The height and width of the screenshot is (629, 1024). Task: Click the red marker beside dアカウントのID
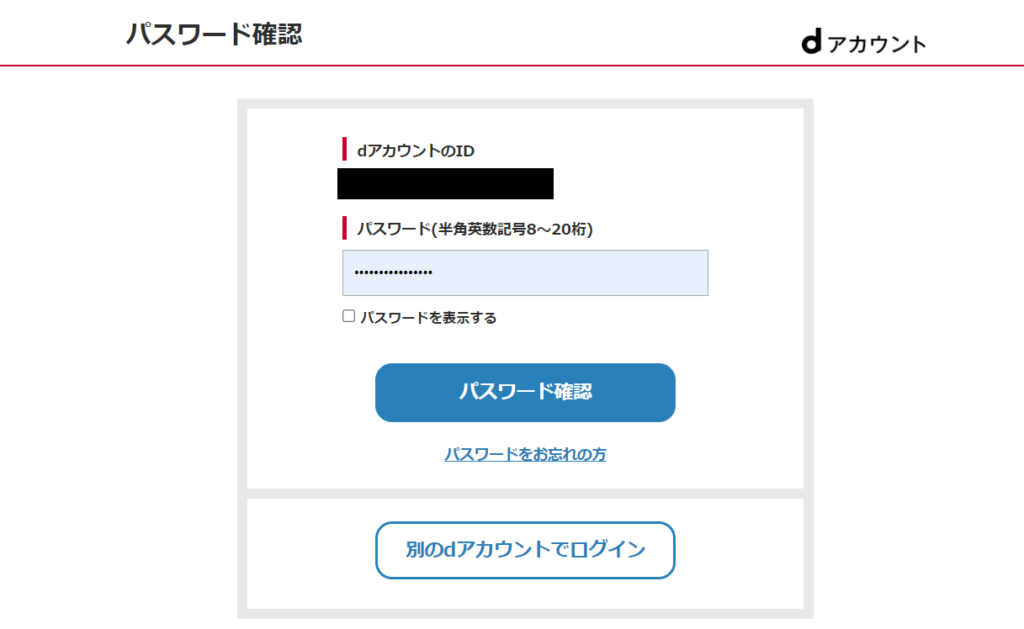(x=344, y=149)
